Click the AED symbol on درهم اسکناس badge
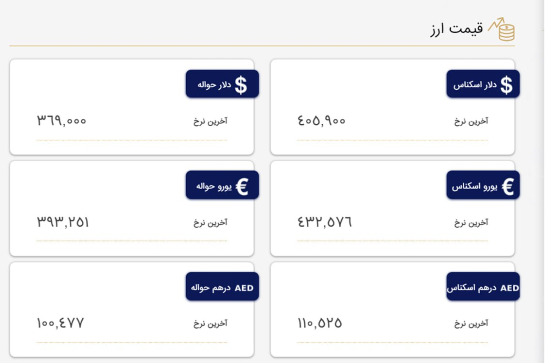Image resolution: width=545 pixels, height=363 pixels. [510, 288]
